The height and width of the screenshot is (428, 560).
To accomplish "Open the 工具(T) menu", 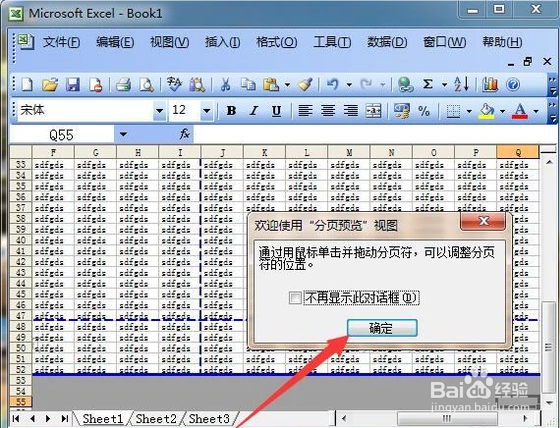I will coord(332,42).
